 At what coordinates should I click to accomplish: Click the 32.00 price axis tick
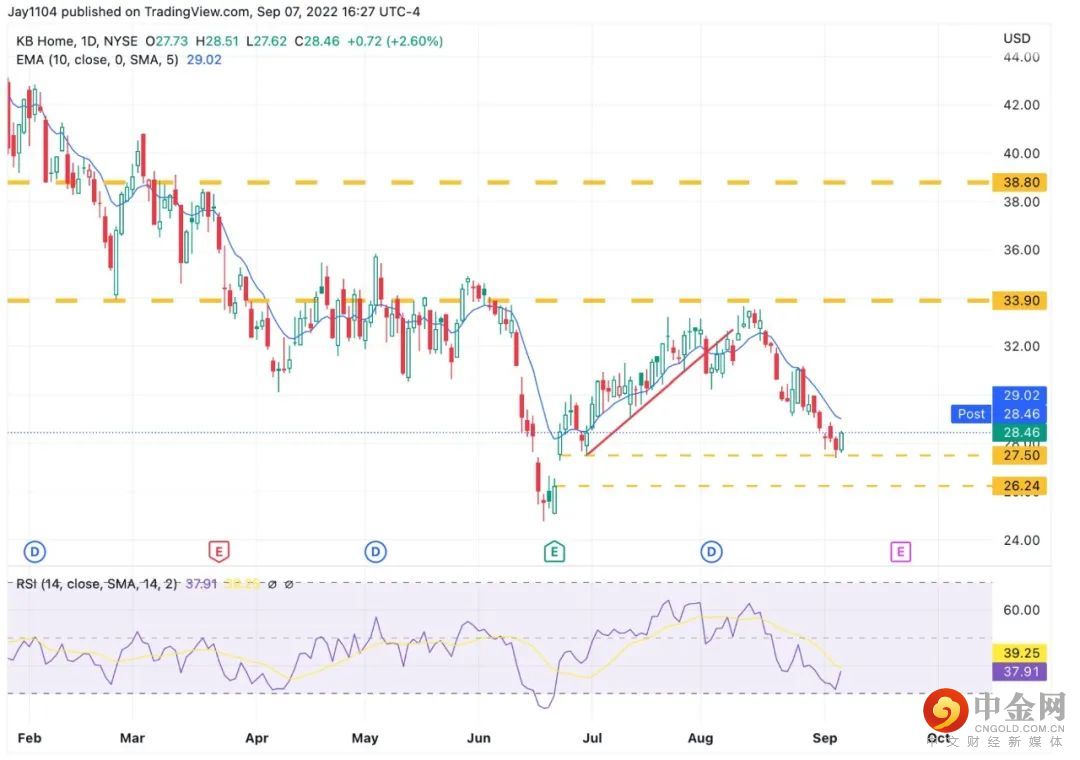tap(1021, 346)
